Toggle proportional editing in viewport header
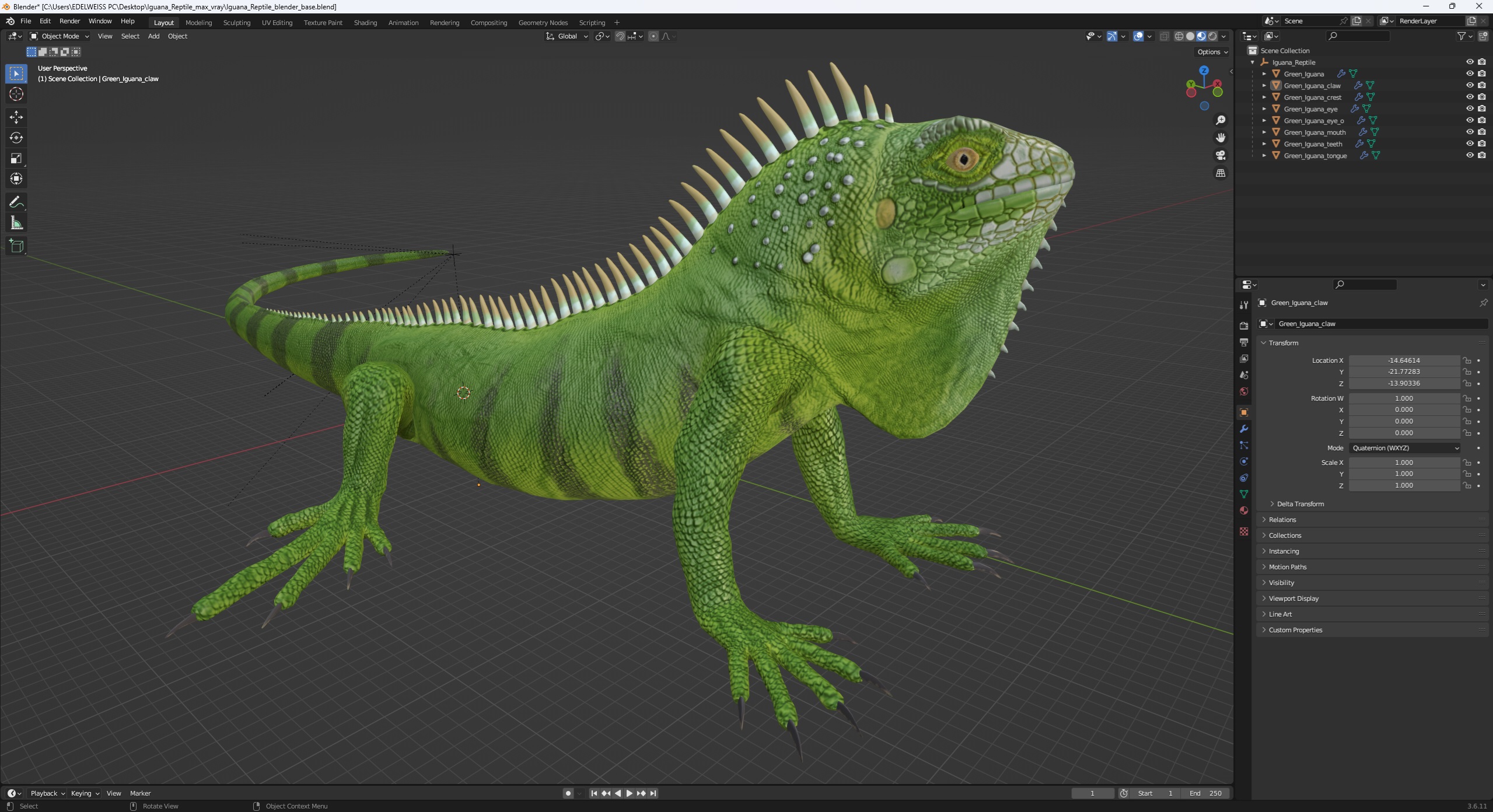The height and width of the screenshot is (812, 1493). click(x=653, y=36)
